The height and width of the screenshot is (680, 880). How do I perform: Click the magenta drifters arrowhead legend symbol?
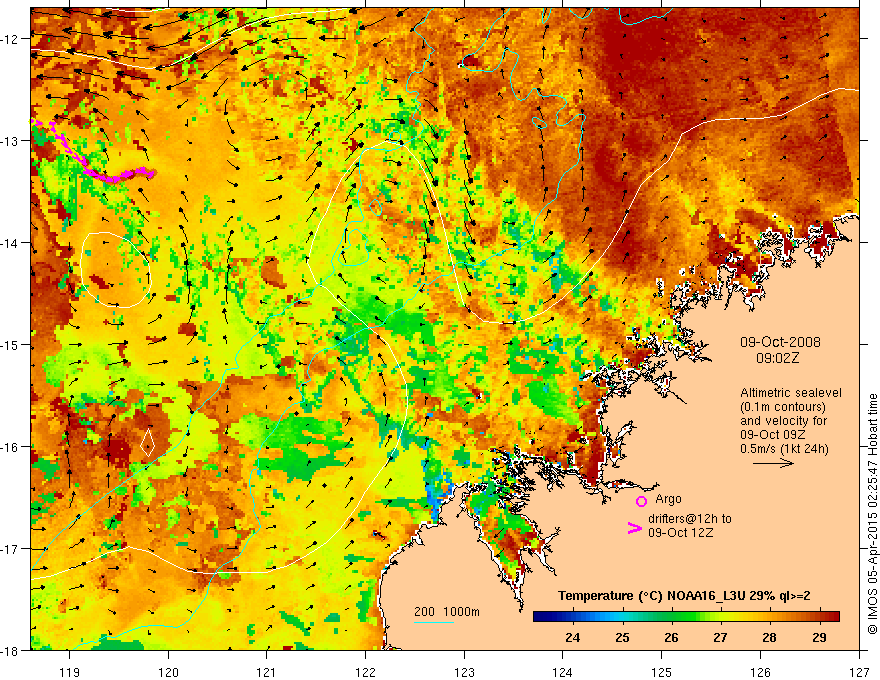[634, 528]
